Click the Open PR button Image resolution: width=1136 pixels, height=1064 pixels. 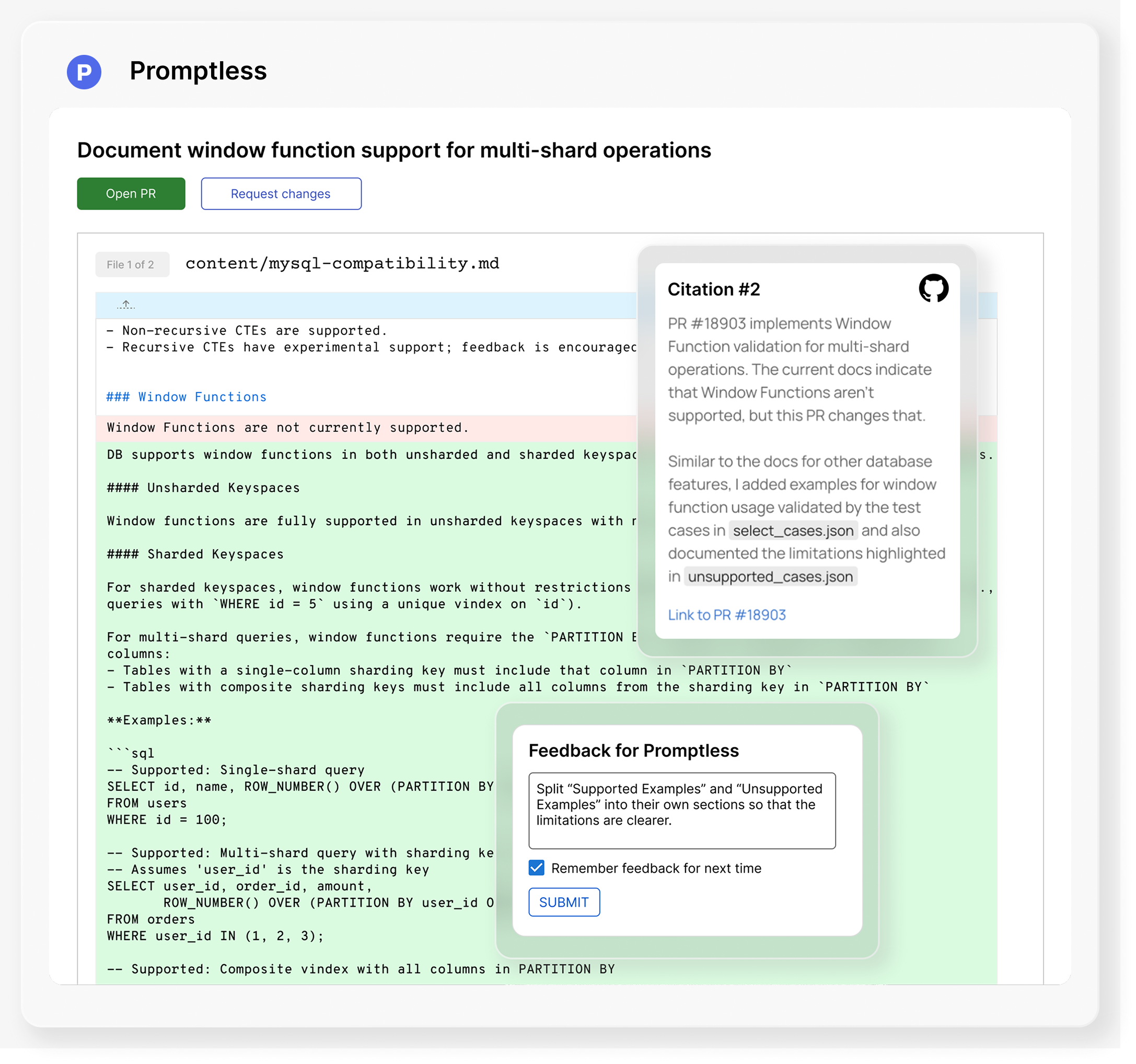coord(131,193)
